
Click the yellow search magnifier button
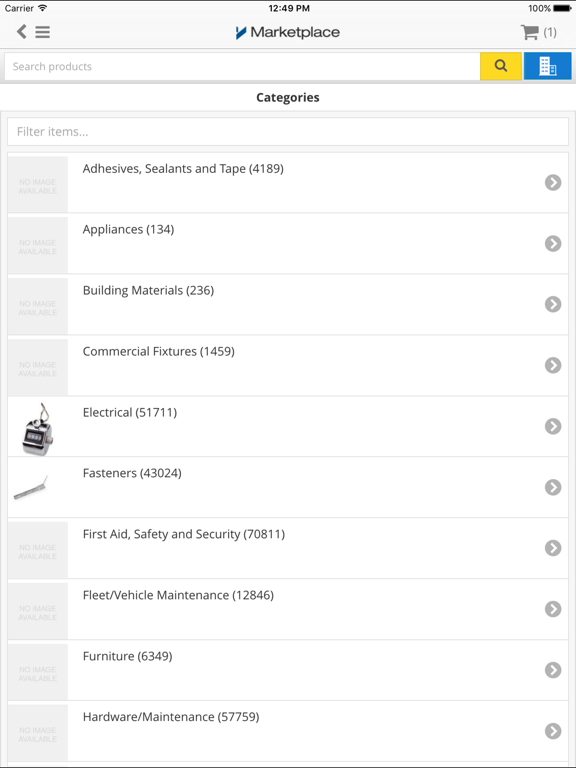tap(501, 66)
